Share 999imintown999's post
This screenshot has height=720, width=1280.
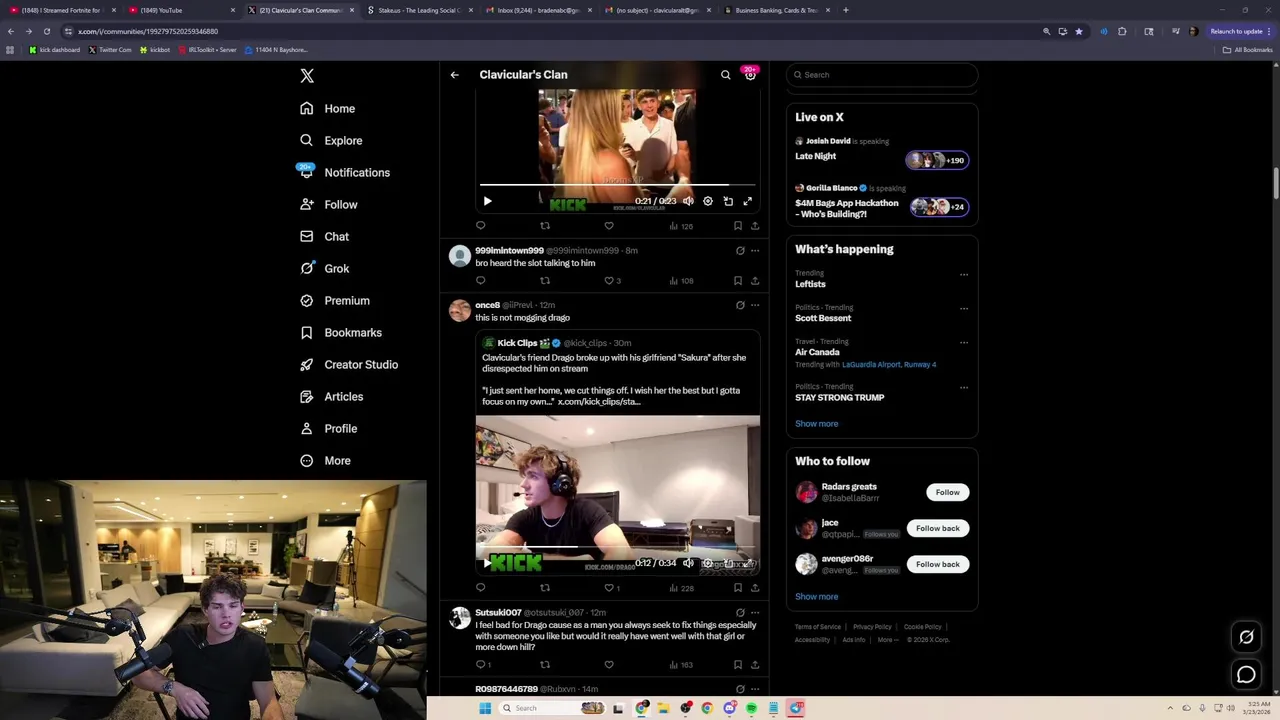pos(755,281)
